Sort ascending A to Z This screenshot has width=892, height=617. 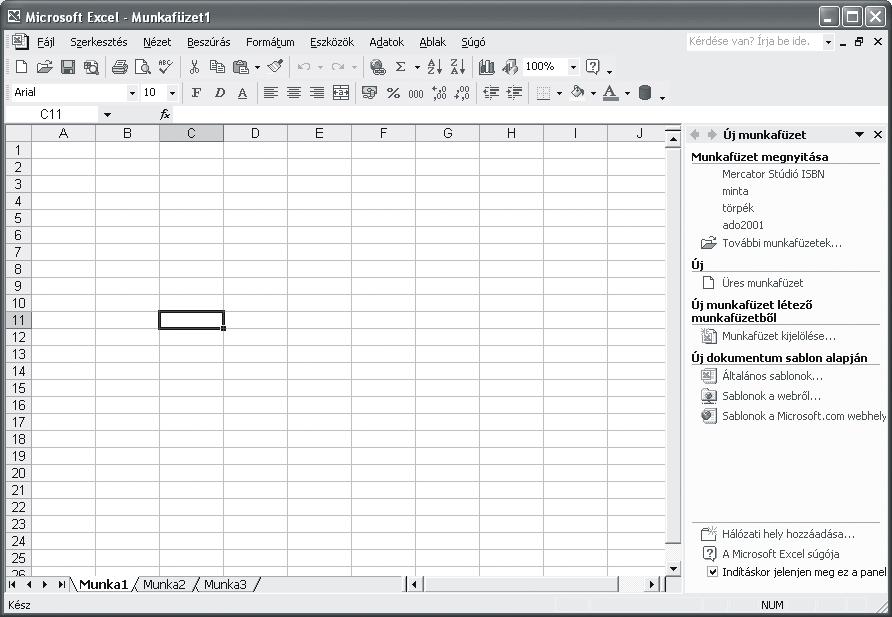click(435, 67)
